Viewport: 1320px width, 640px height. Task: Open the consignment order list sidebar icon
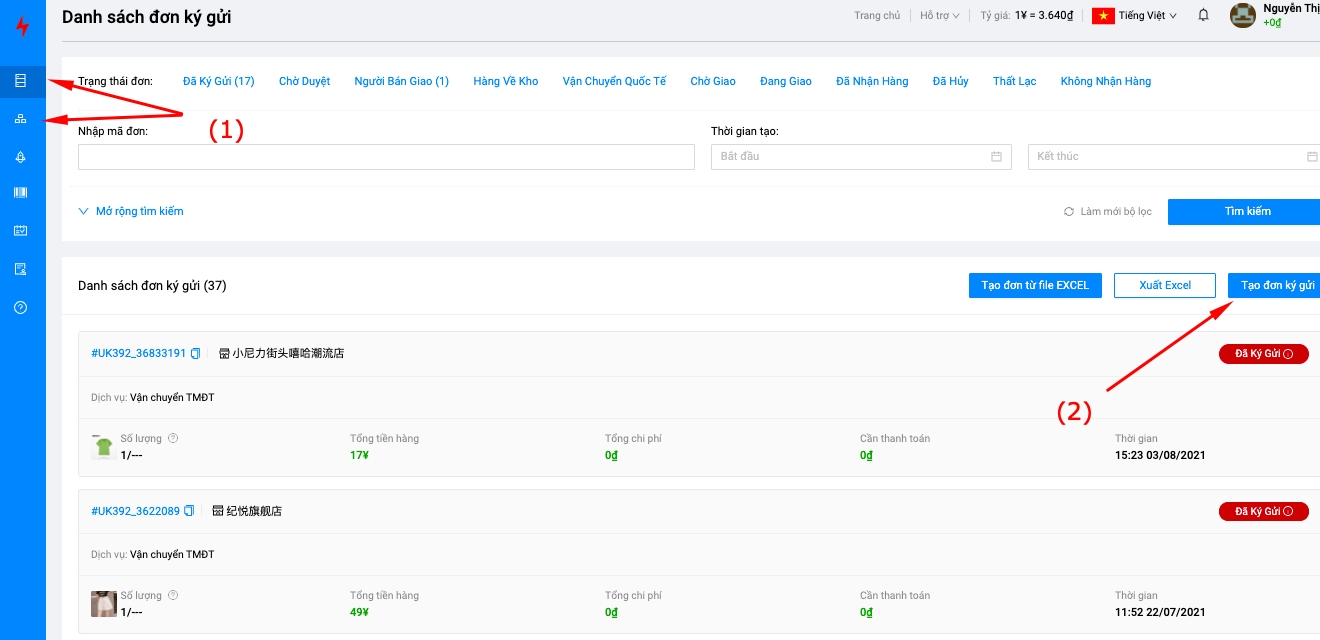21,81
